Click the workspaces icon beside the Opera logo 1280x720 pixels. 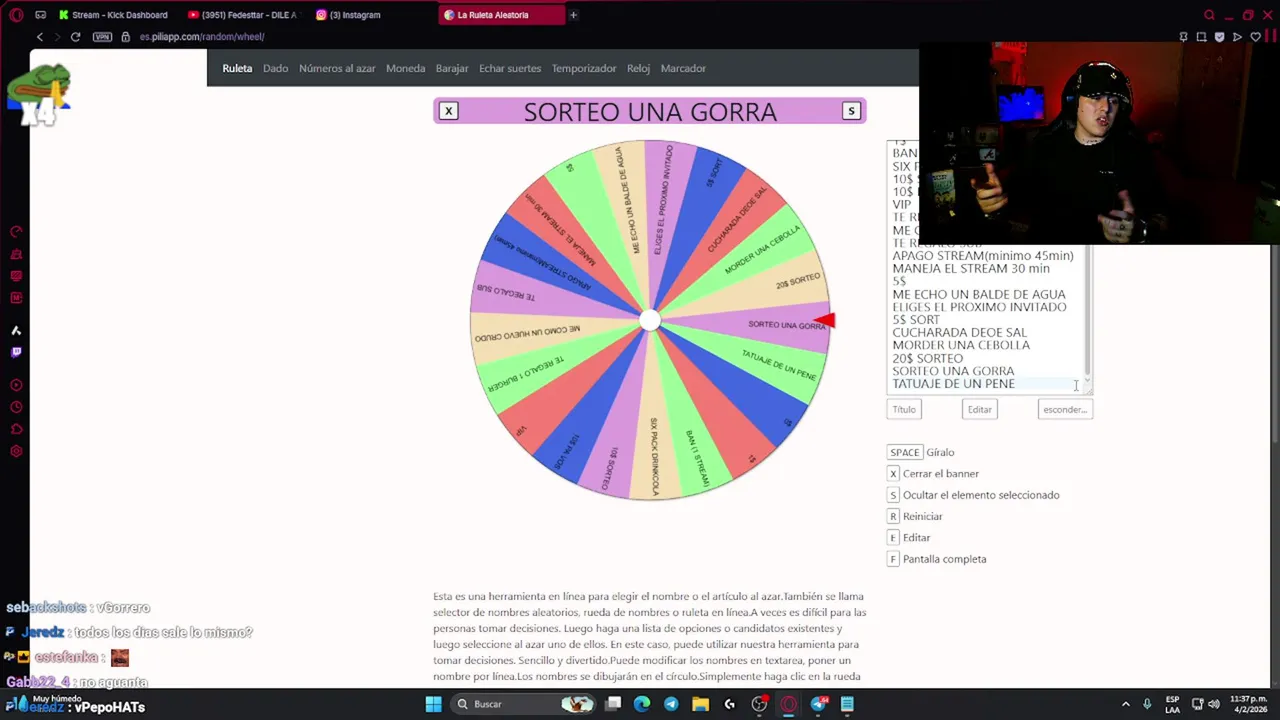click(x=40, y=15)
